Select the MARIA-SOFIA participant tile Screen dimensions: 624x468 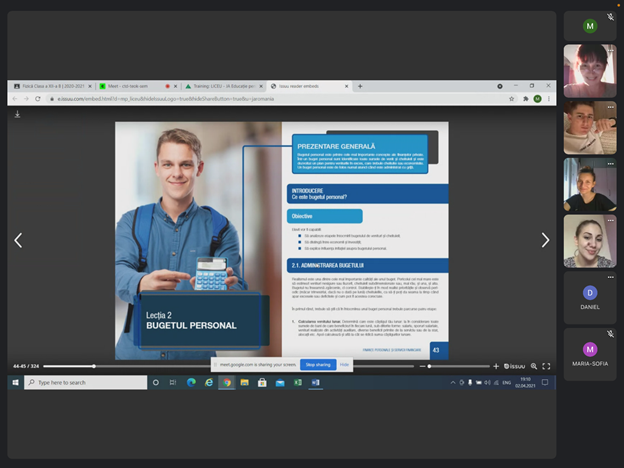(x=590, y=354)
